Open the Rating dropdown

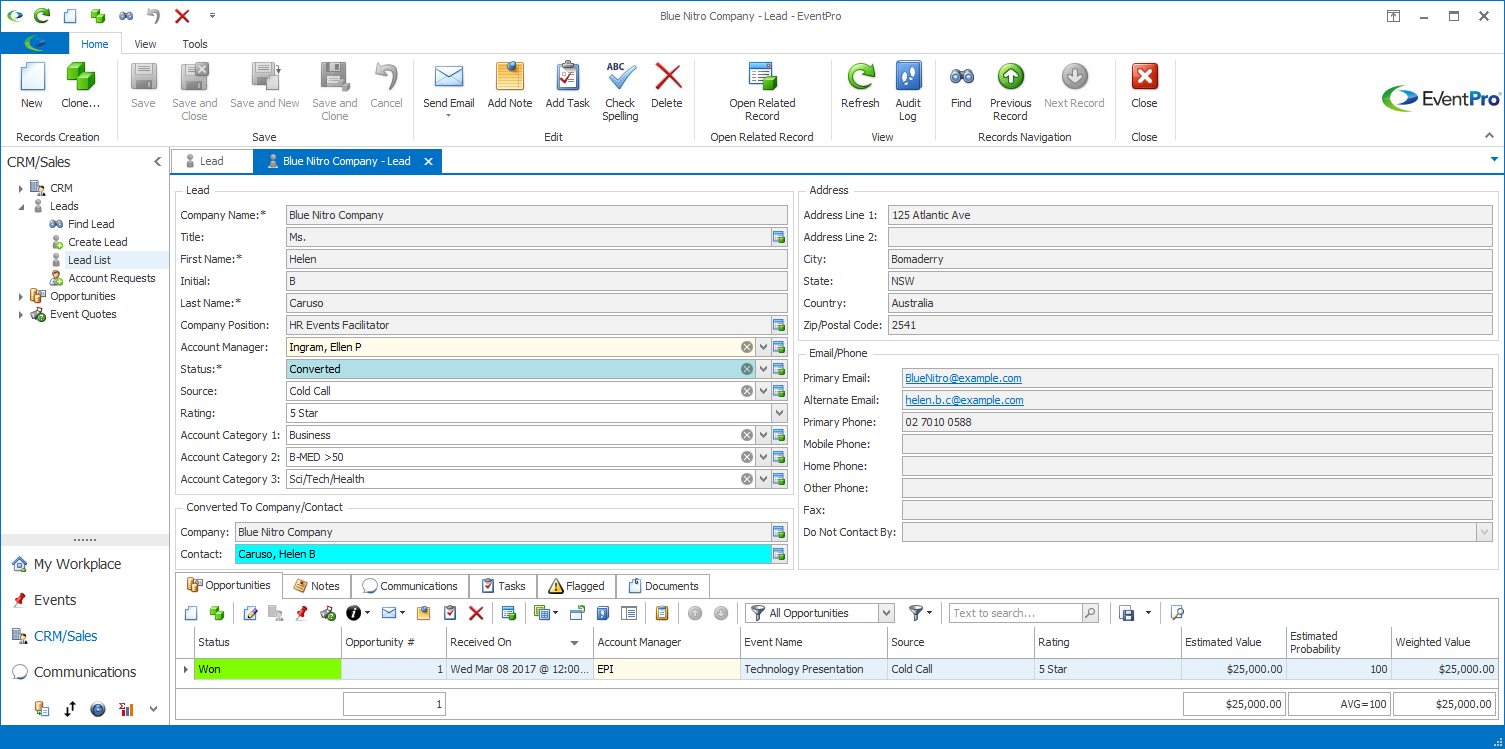click(779, 413)
